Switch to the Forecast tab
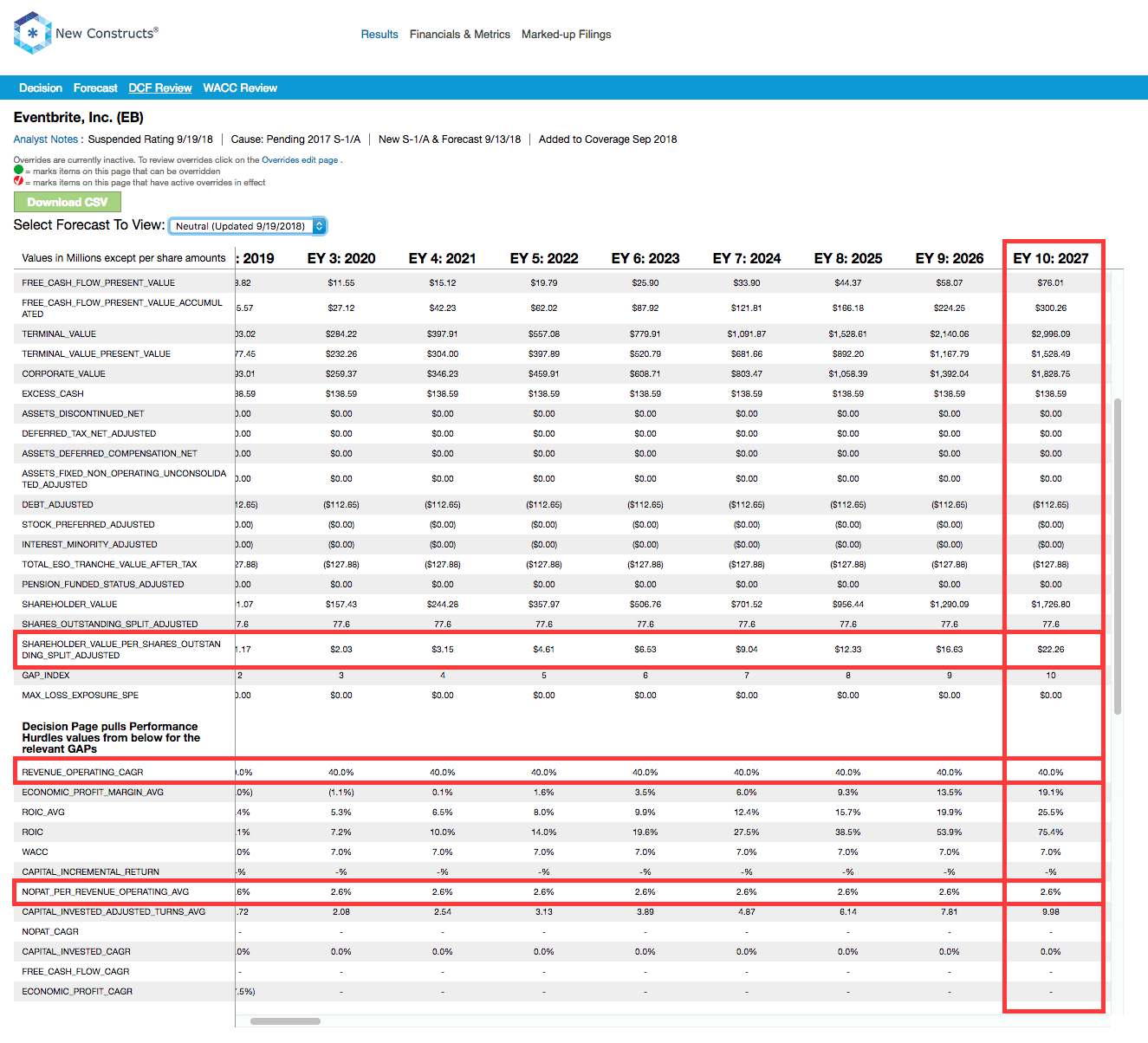 [95, 88]
